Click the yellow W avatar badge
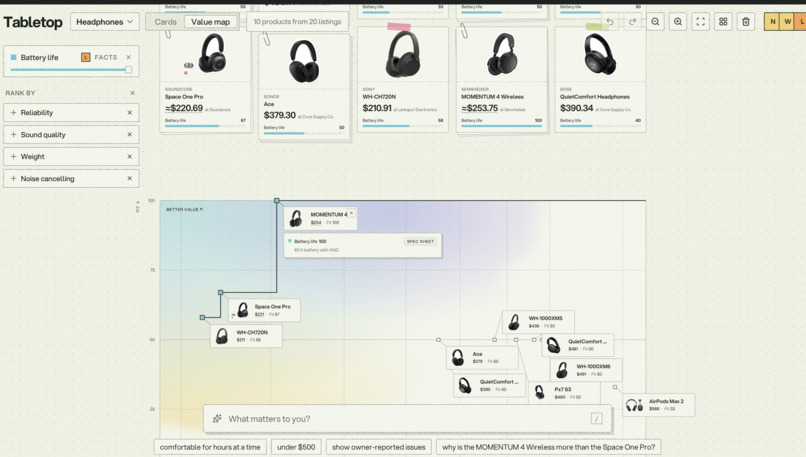The height and width of the screenshot is (457, 806). point(787,22)
